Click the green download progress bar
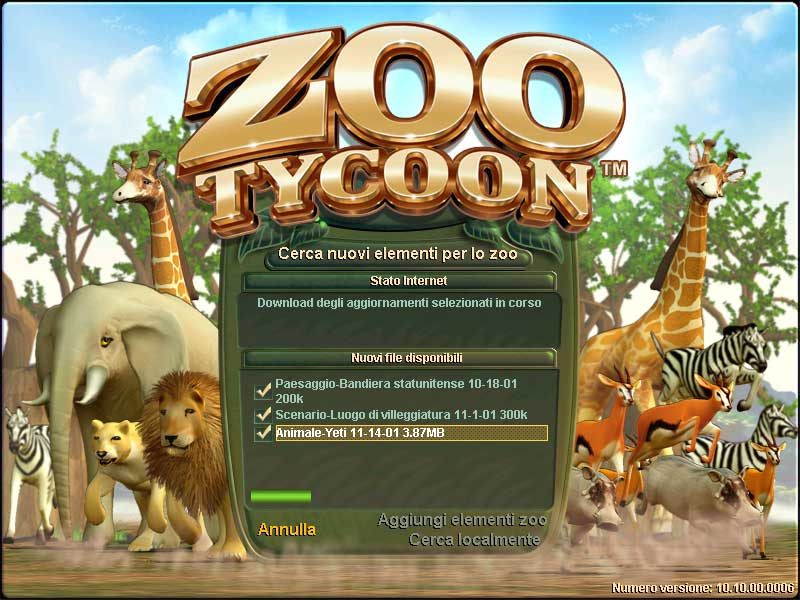 pyautogui.click(x=281, y=496)
